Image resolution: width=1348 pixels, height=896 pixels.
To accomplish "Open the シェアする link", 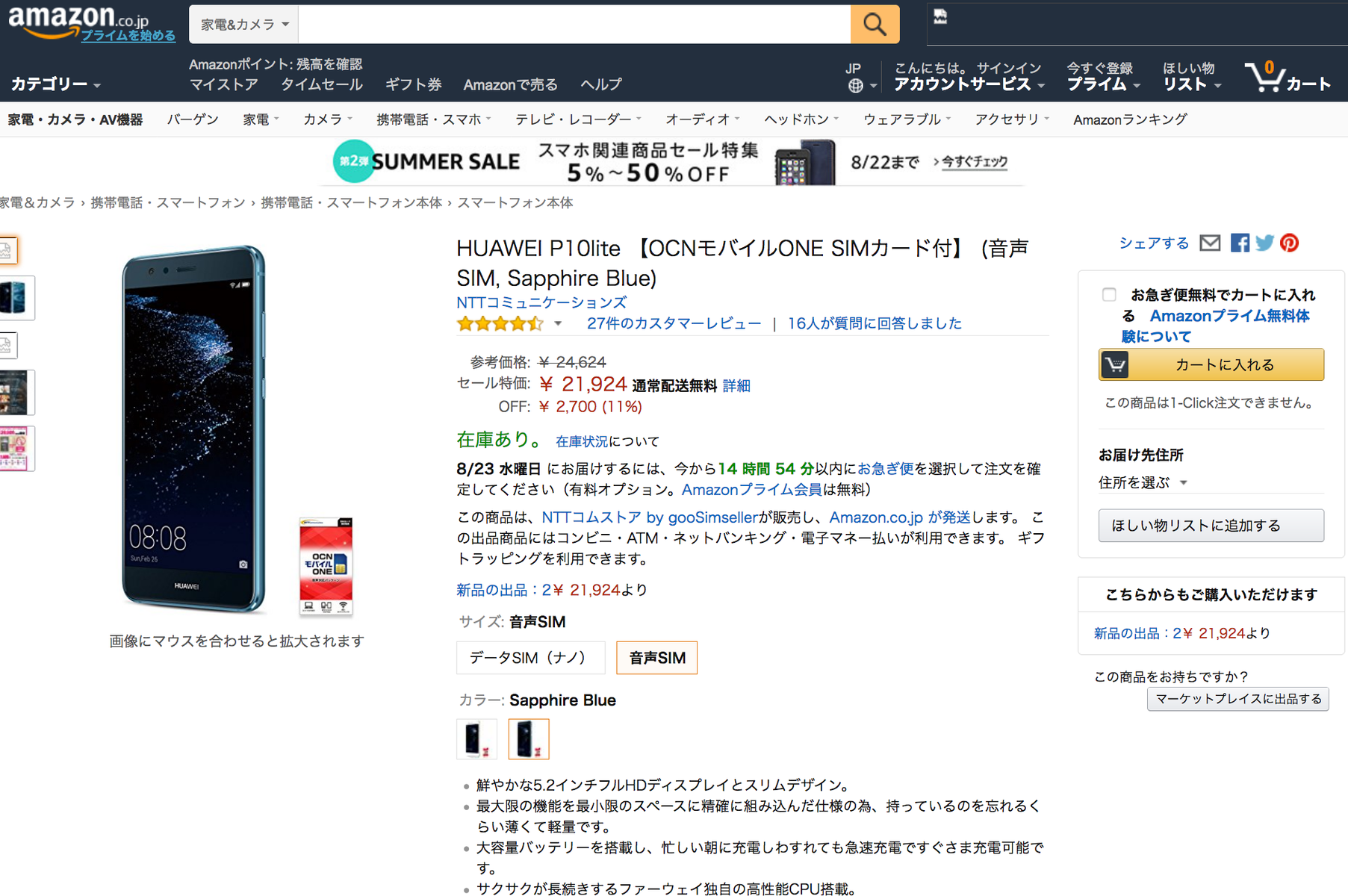I will click(1154, 243).
